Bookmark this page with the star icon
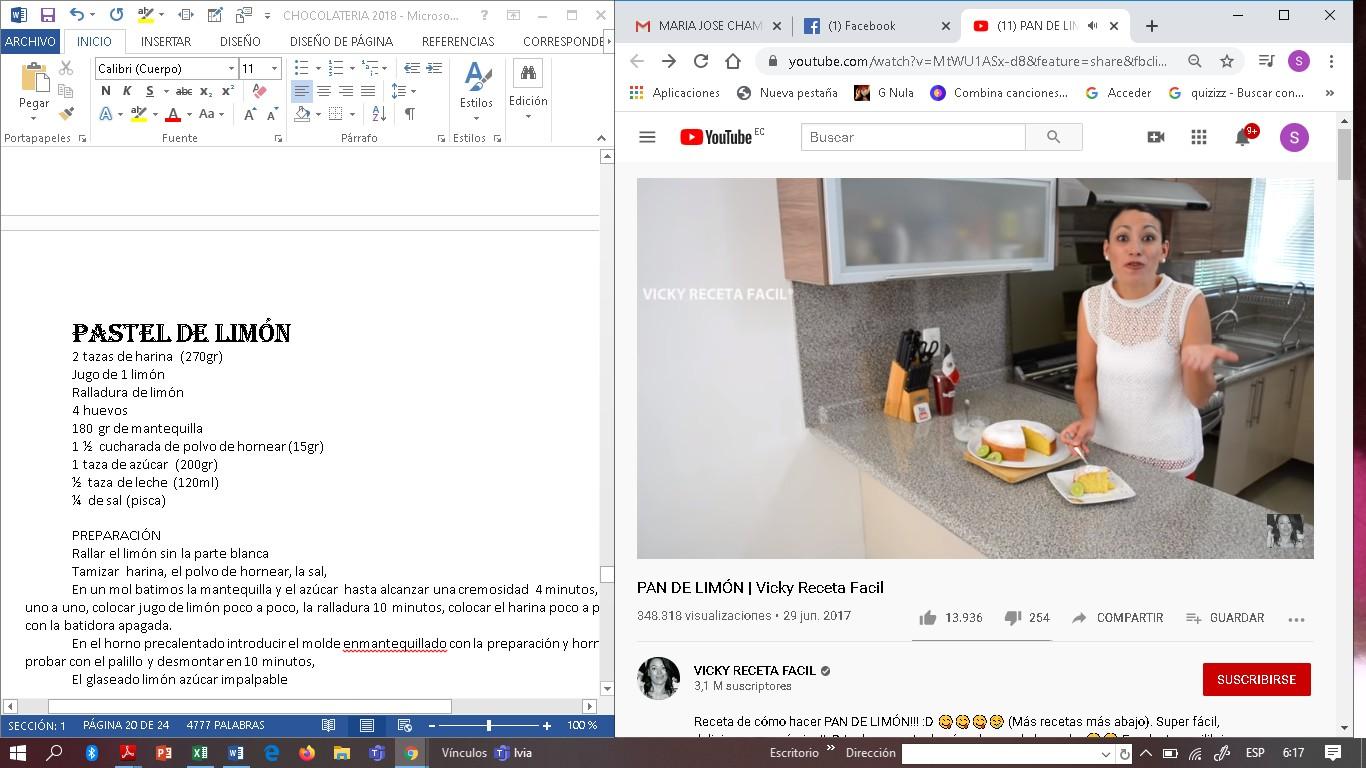This screenshot has width=1366, height=768. (1227, 61)
